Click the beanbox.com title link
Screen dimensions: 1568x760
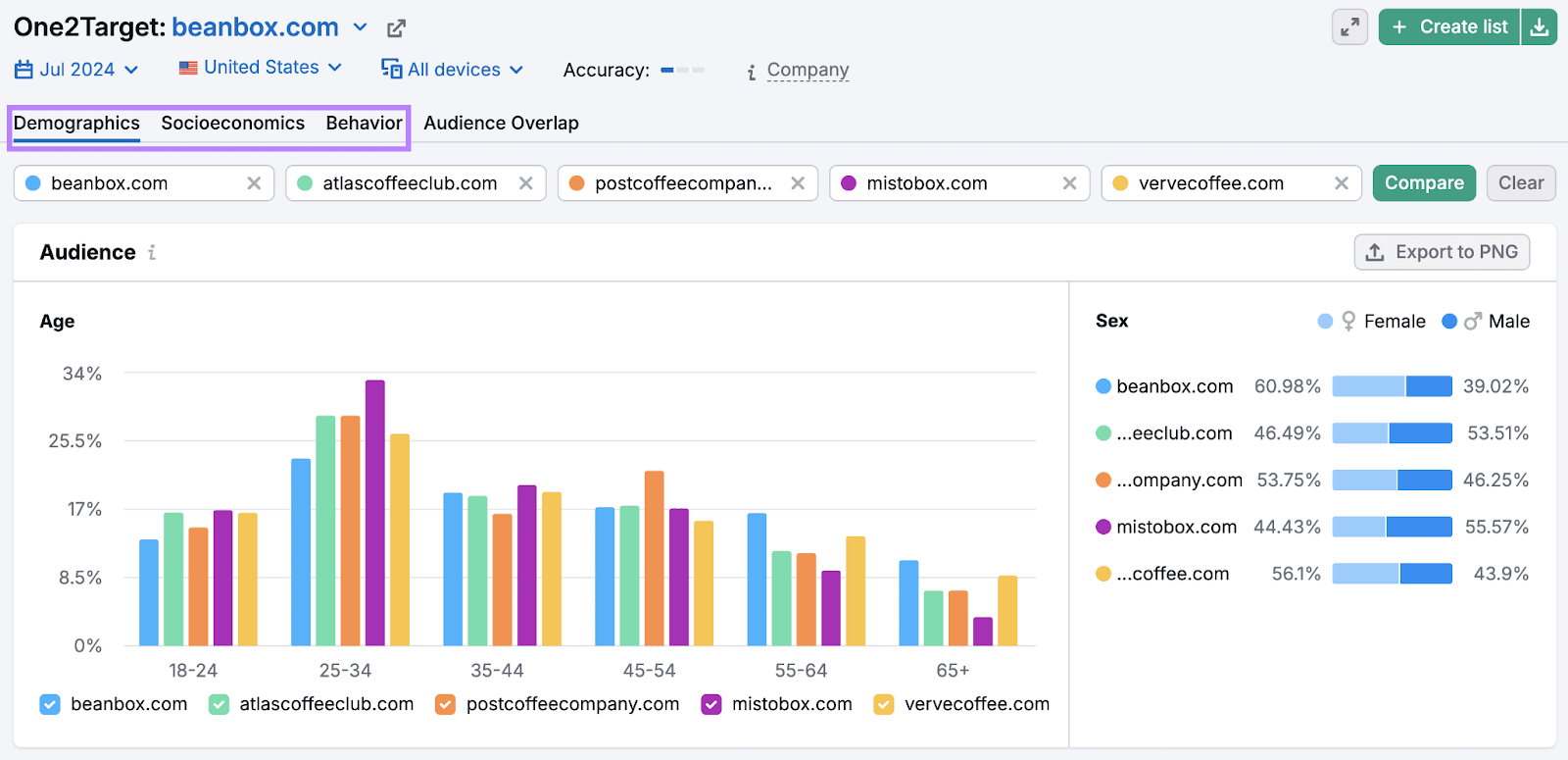pos(255,27)
